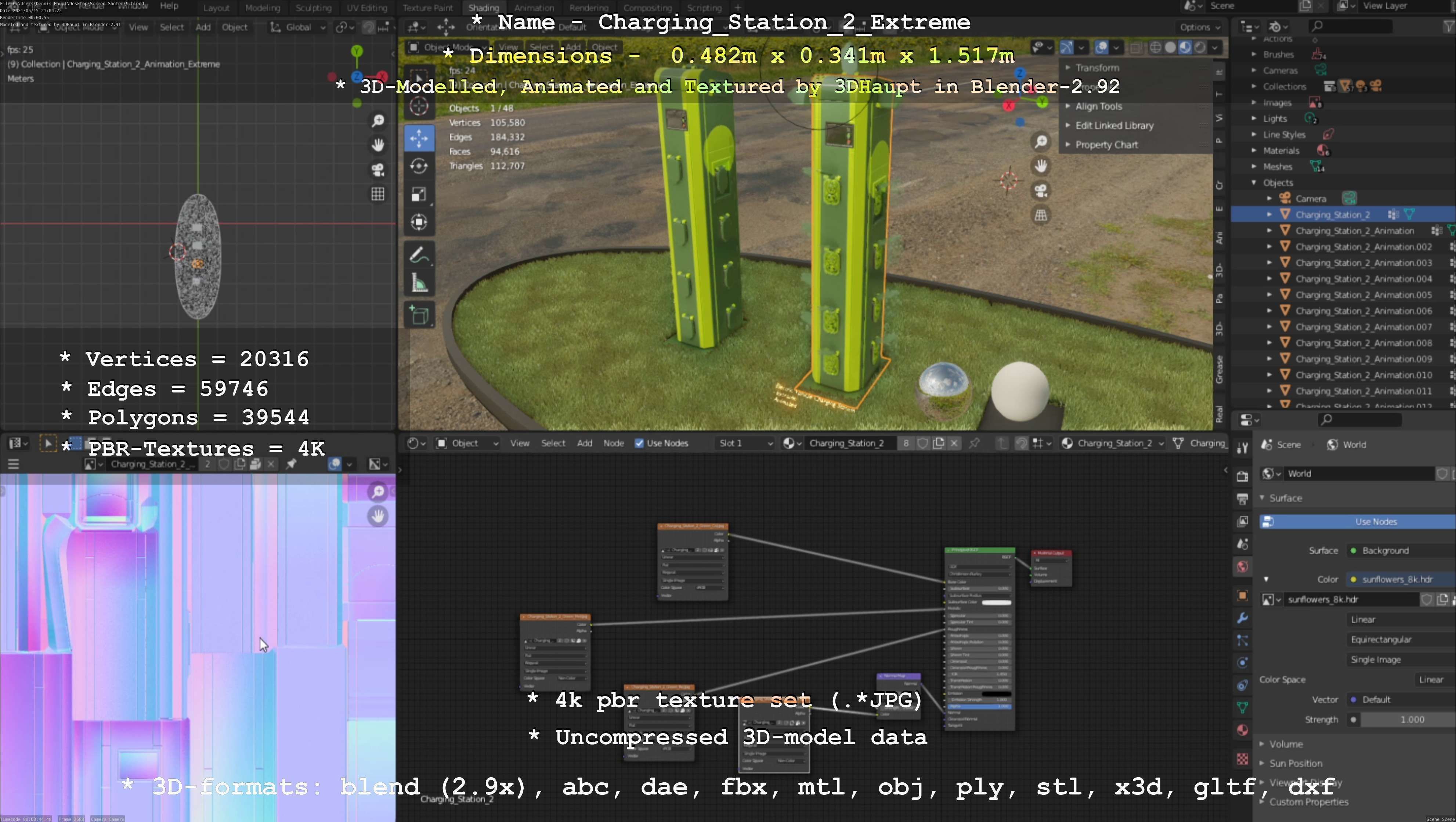Viewport: 1456px width, 822px height.
Task: Select the Scale tool icon
Action: [419, 194]
